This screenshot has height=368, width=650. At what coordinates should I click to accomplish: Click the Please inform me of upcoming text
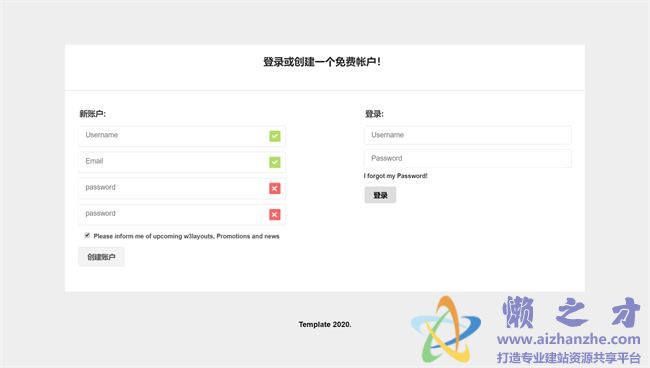click(x=186, y=236)
